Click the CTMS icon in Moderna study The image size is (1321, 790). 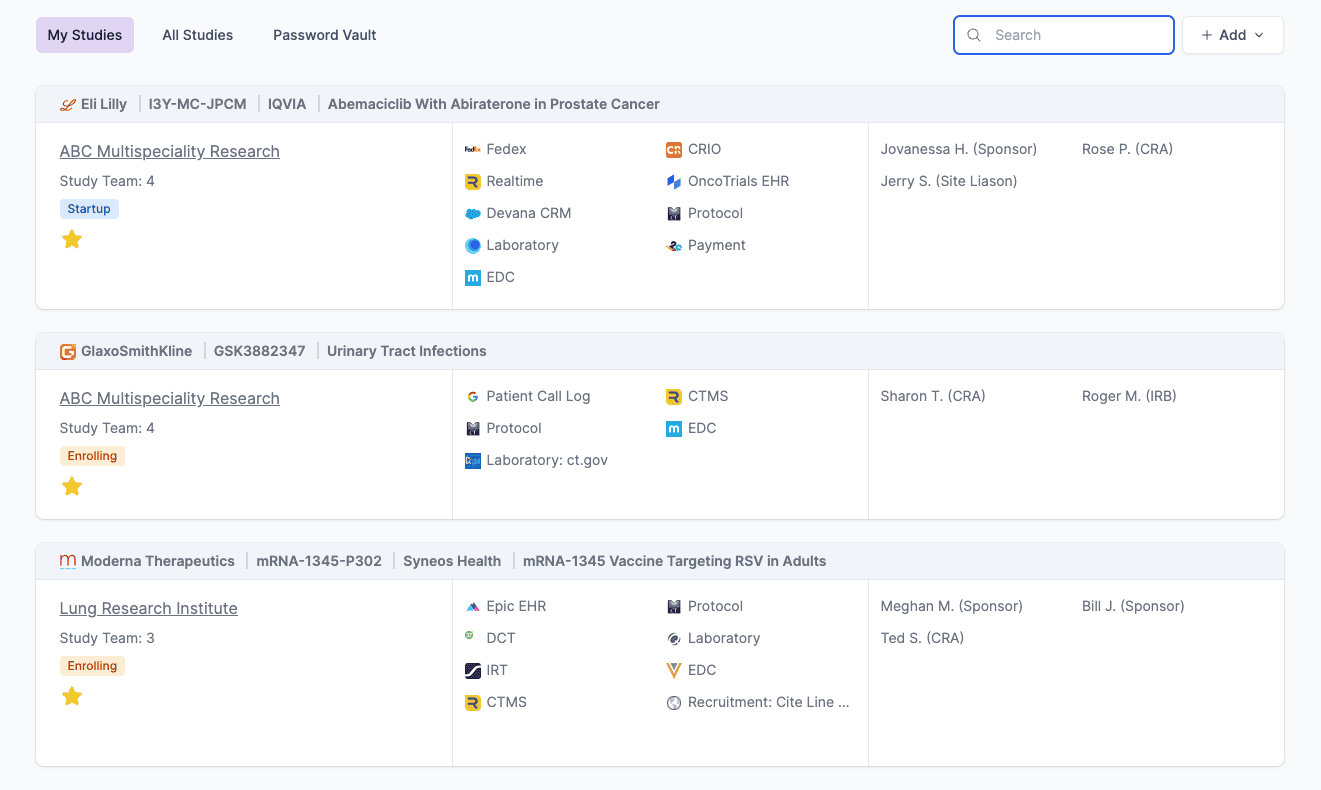pyautogui.click(x=473, y=702)
